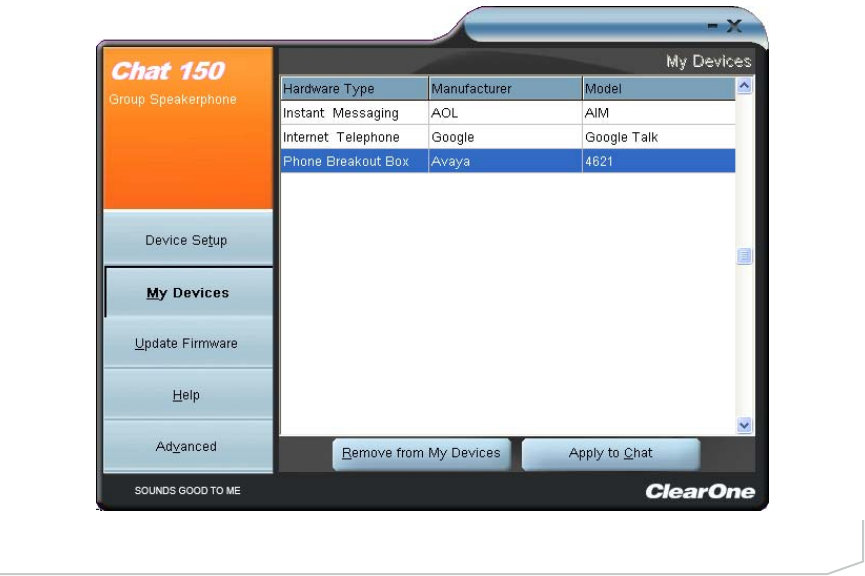Click the scrollbar thumb in device list
This screenshot has width=865, height=576.
tap(744, 255)
